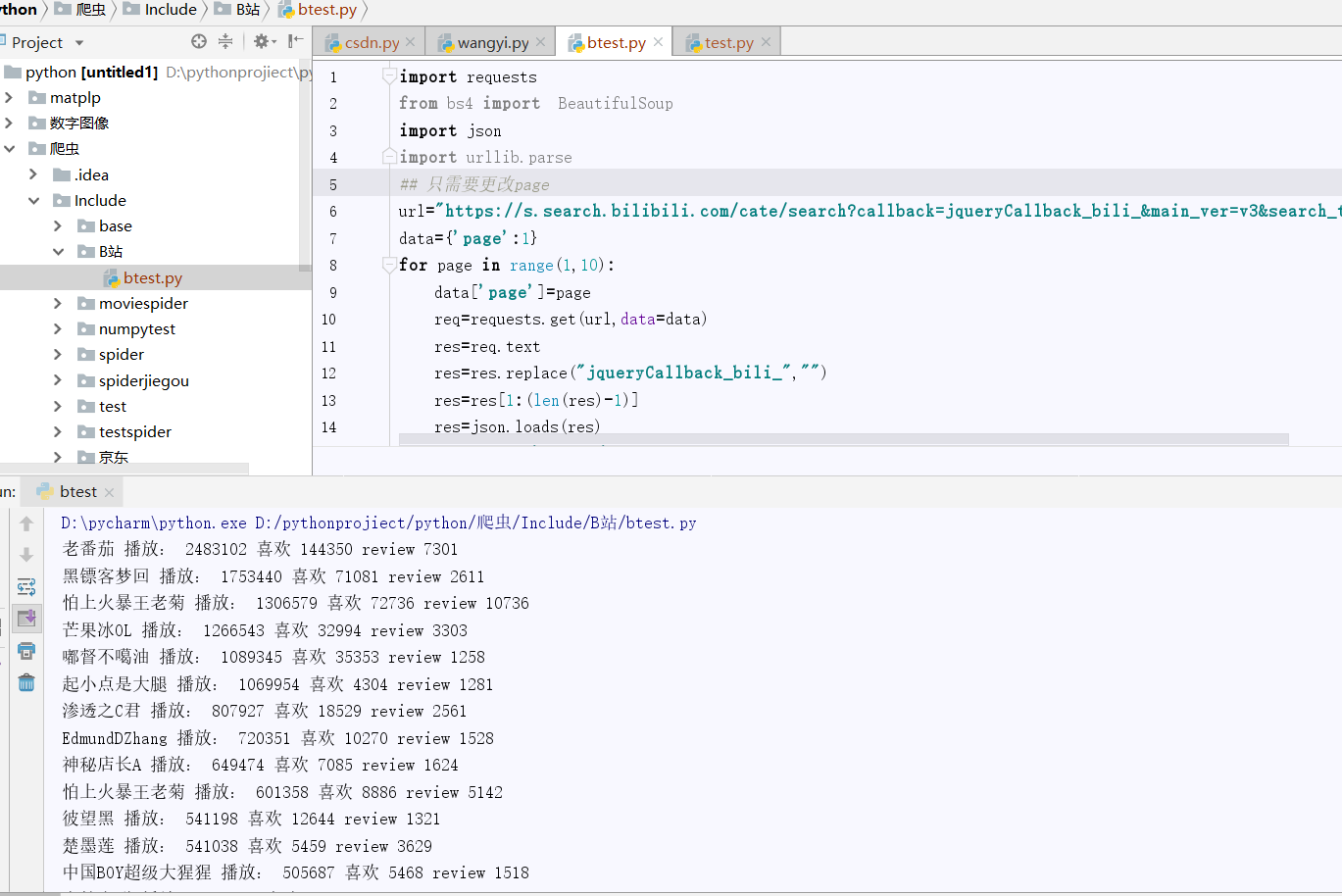Close the test.py tab
This screenshot has width=1342, height=896.
point(766,42)
